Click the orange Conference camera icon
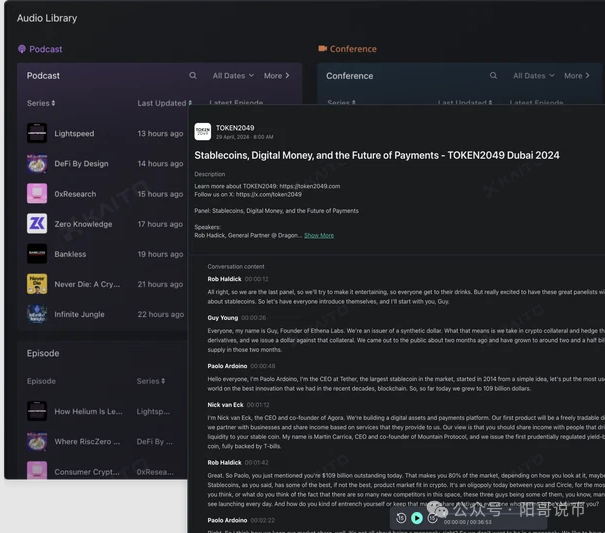This screenshot has width=605, height=533. point(322,49)
